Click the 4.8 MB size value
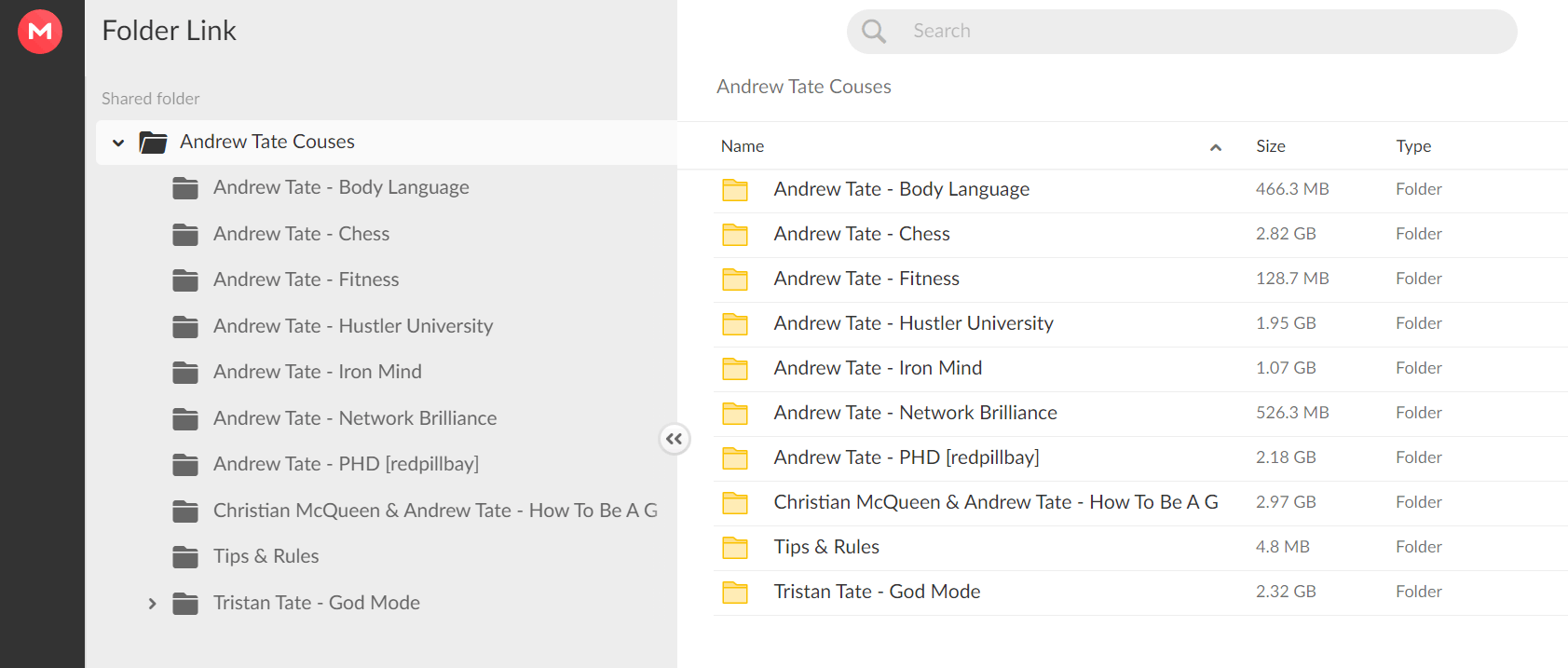The height and width of the screenshot is (668, 1568). coord(1283,547)
